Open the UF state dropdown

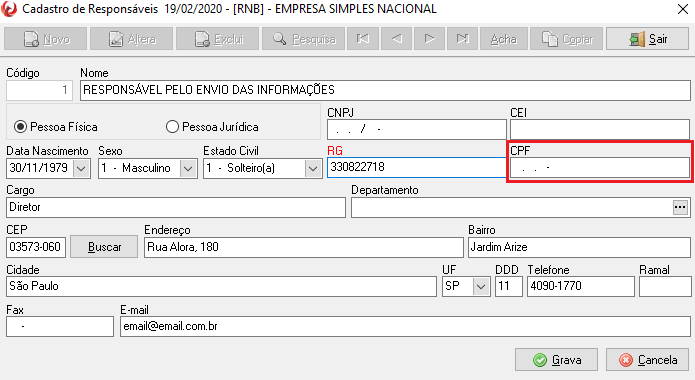[x=481, y=286]
